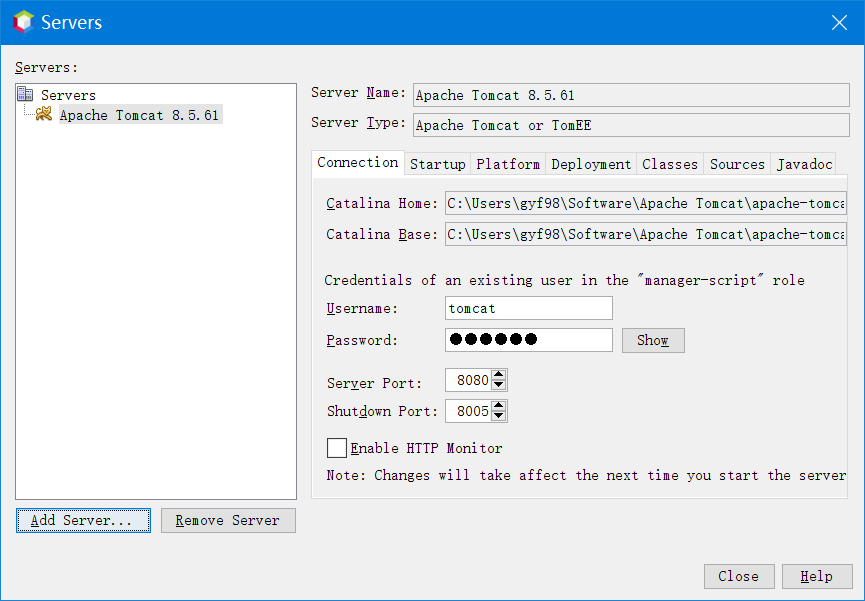Focus the Username field containing tomcat
The height and width of the screenshot is (601, 865).
(528, 308)
